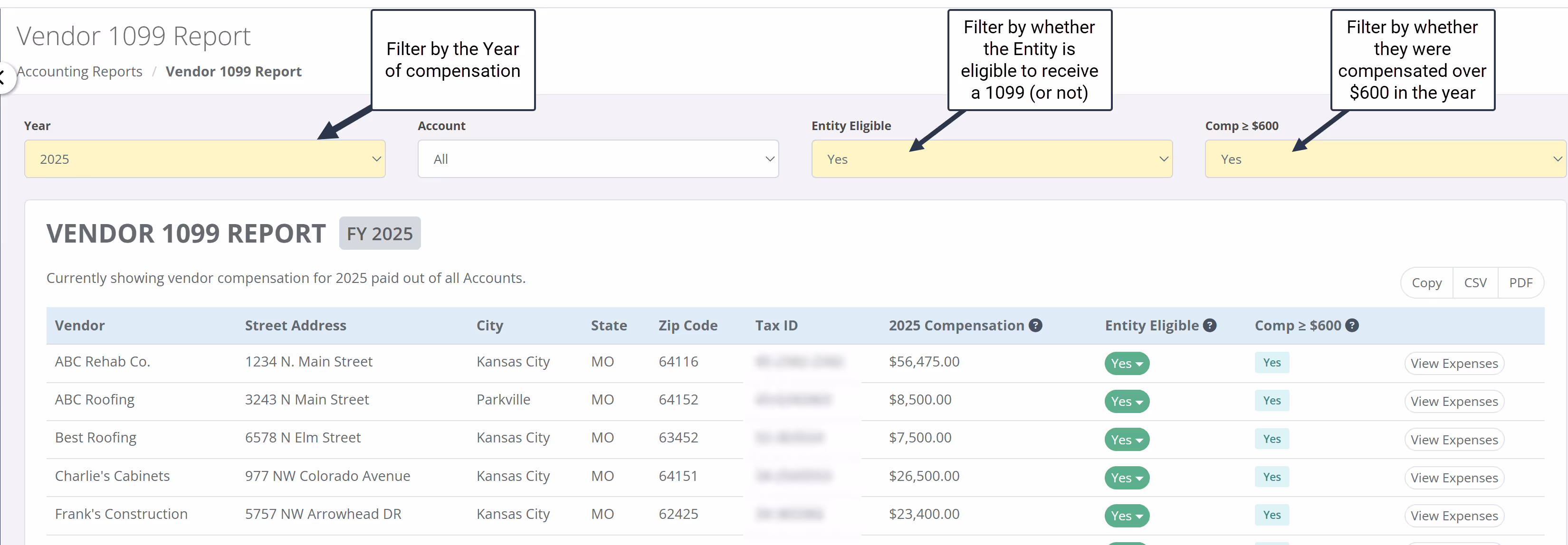This screenshot has width=1568, height=545.
Task: Export the report as CSV
Action: tap(1475, 283)
